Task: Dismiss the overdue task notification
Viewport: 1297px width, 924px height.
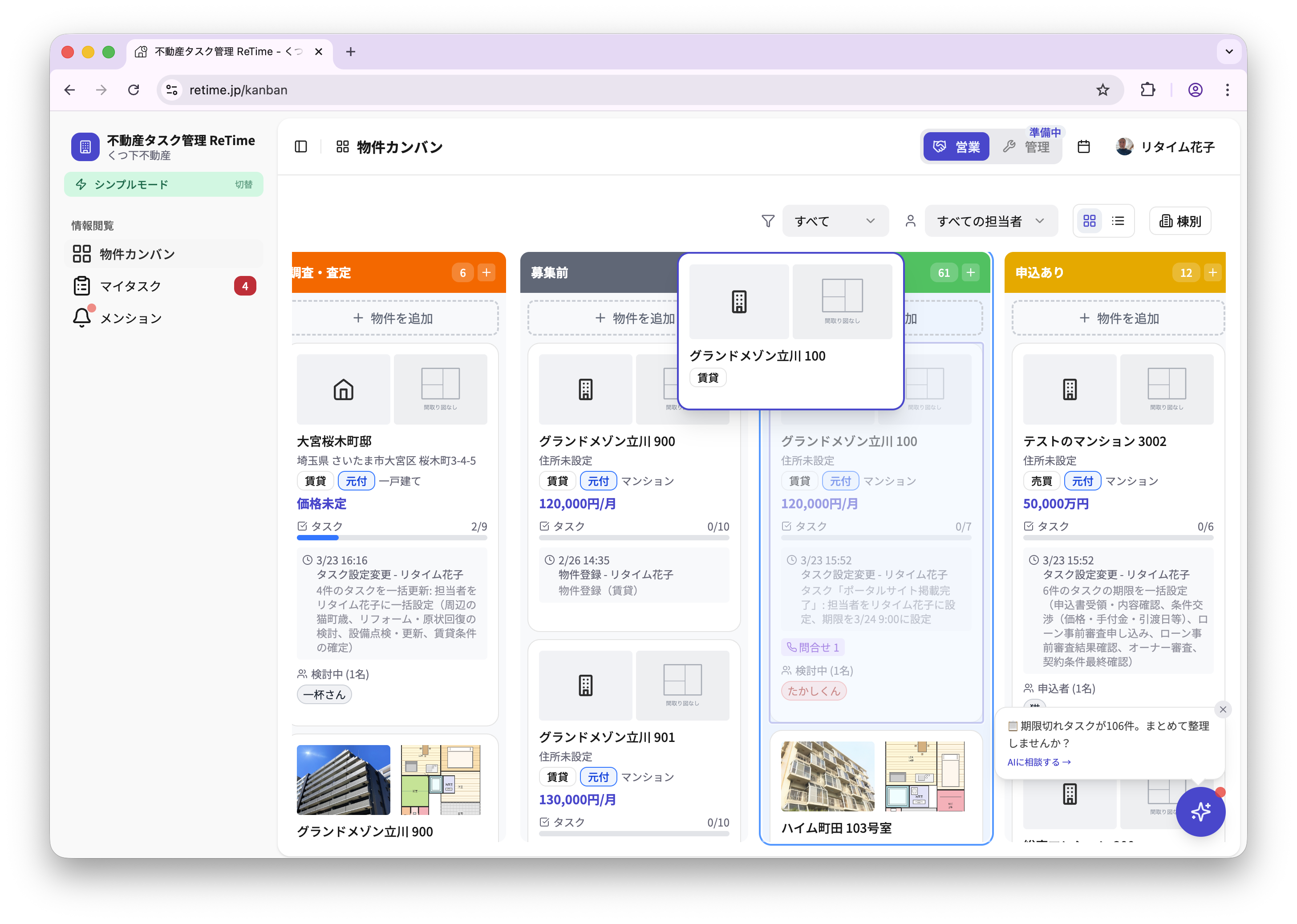Action: pyautogui.click(x=1223, y=709)
